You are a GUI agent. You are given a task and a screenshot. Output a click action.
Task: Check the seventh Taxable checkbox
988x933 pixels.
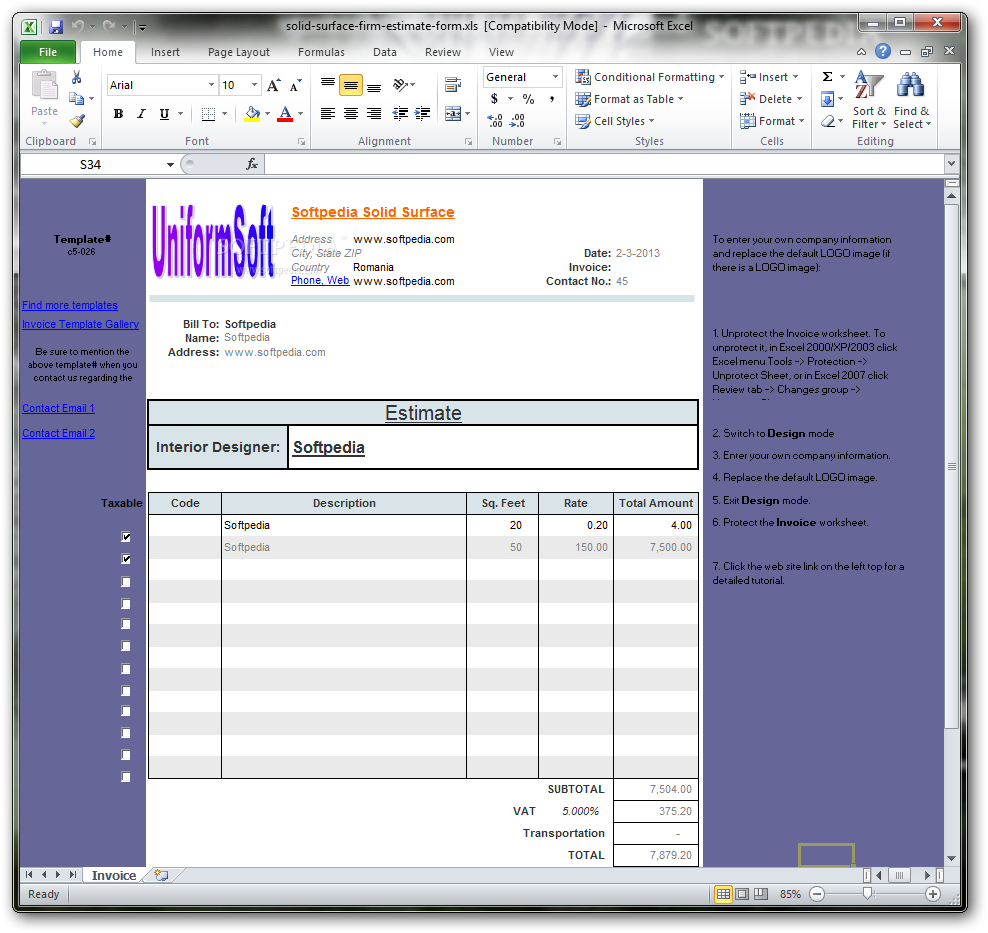126,669
